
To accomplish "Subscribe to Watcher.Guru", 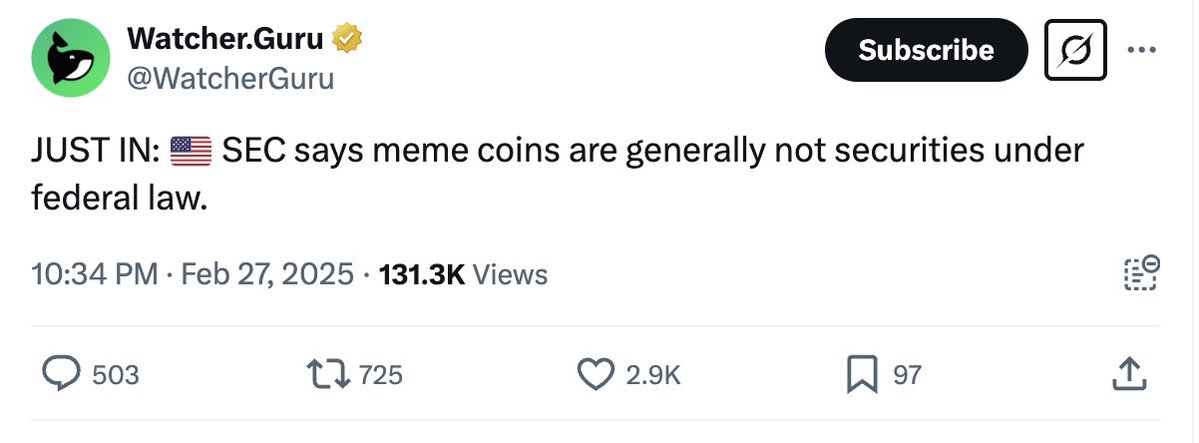I will point(926,50).
